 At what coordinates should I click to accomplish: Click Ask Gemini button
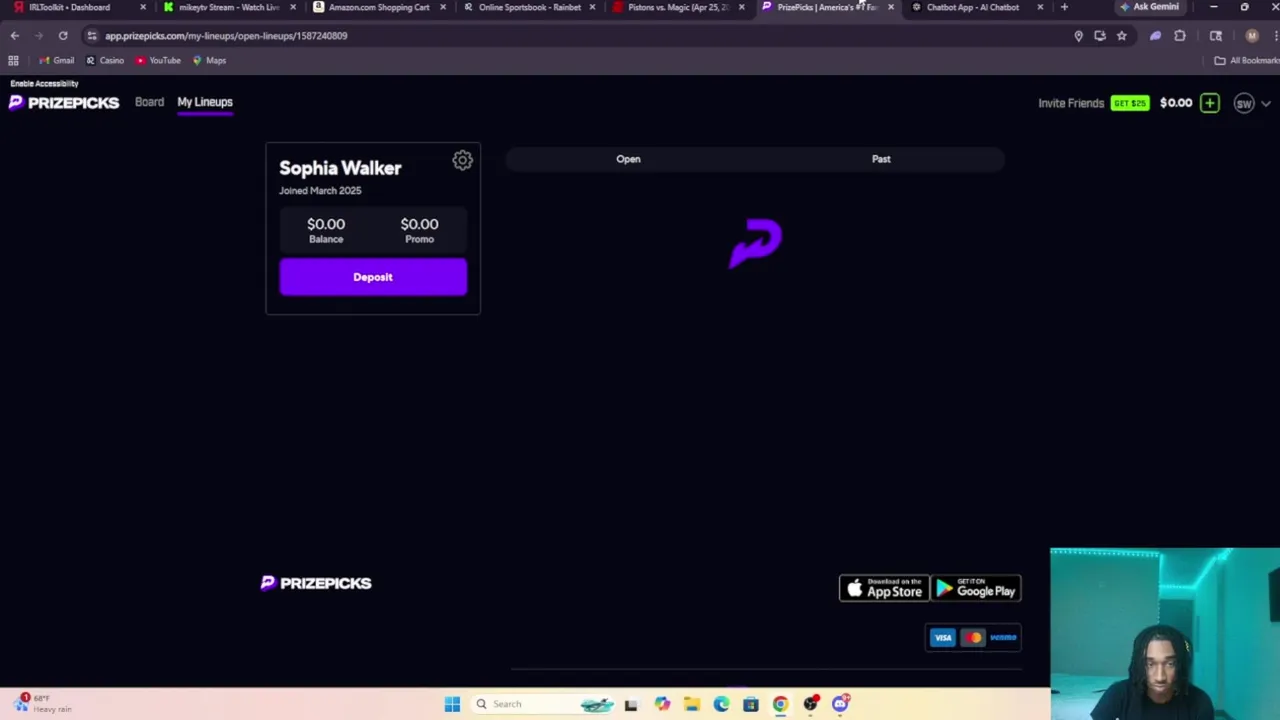[1149, 7]
